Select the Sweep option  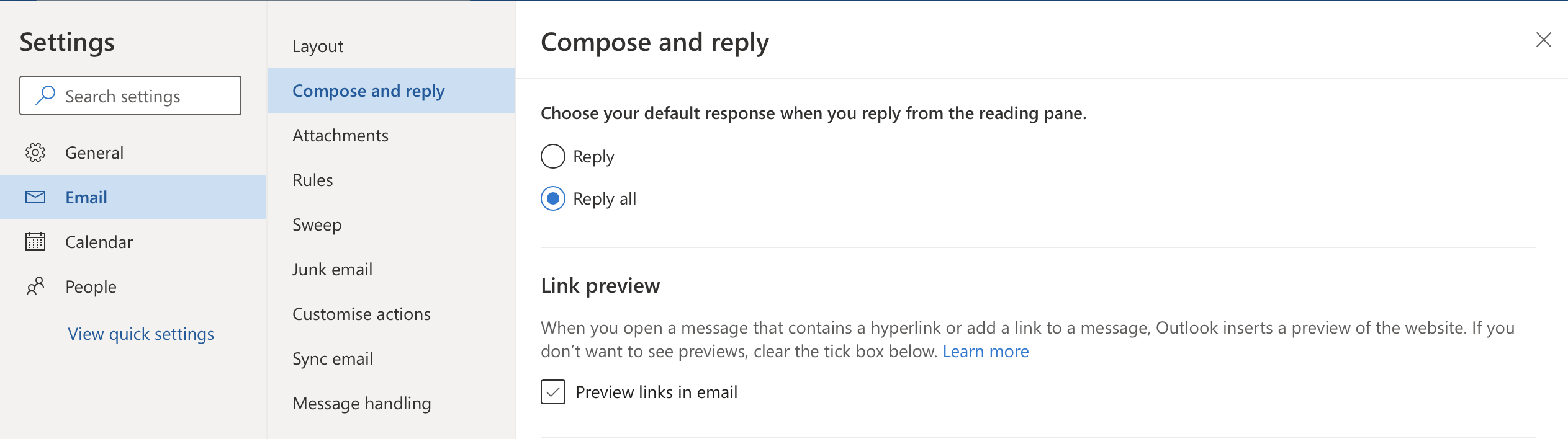pyautogui.click(x=317, y=225)
